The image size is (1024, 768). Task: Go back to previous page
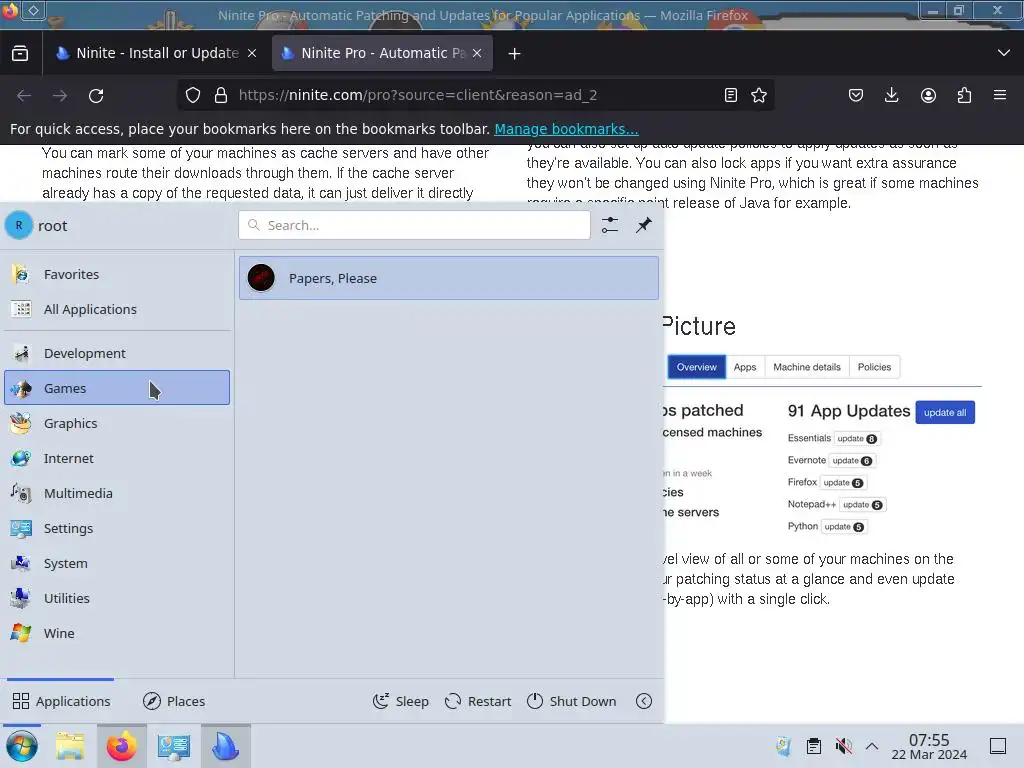click(x=24, y=95)
